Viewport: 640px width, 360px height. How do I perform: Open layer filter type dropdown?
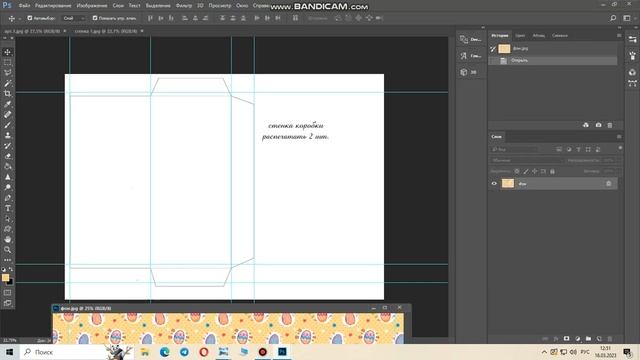(514, 149)
